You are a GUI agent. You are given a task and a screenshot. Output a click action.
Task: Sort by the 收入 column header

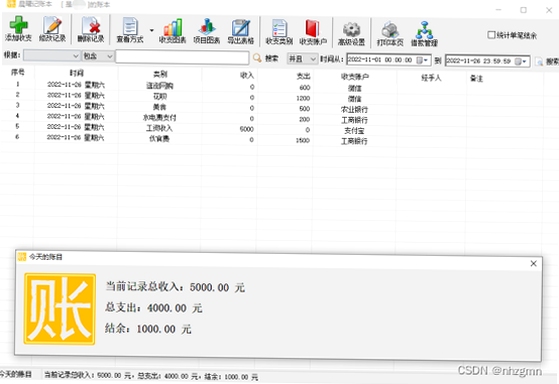pos(247,75)
